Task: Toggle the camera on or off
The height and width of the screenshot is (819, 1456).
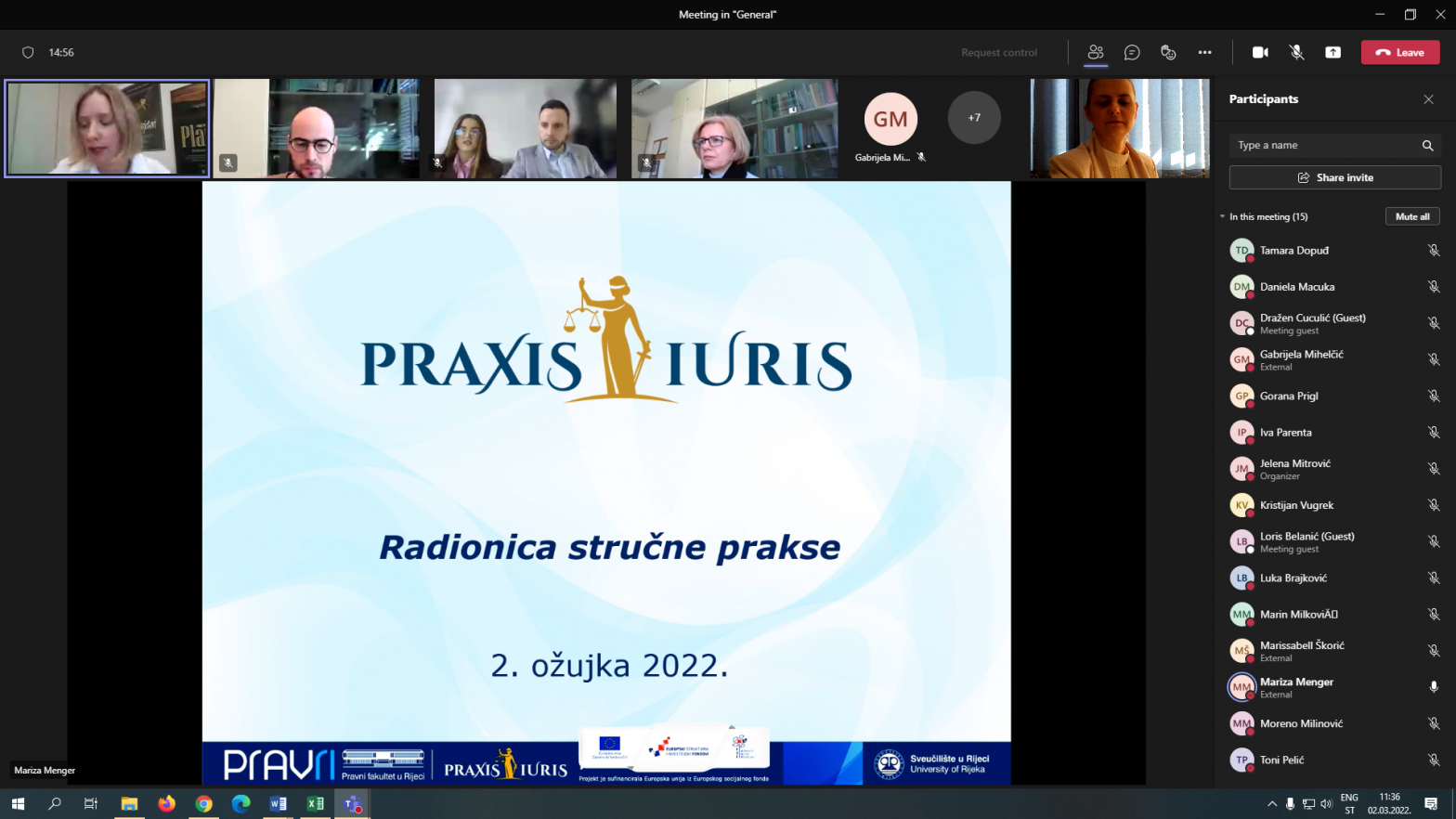Action: click(1260, 52)
